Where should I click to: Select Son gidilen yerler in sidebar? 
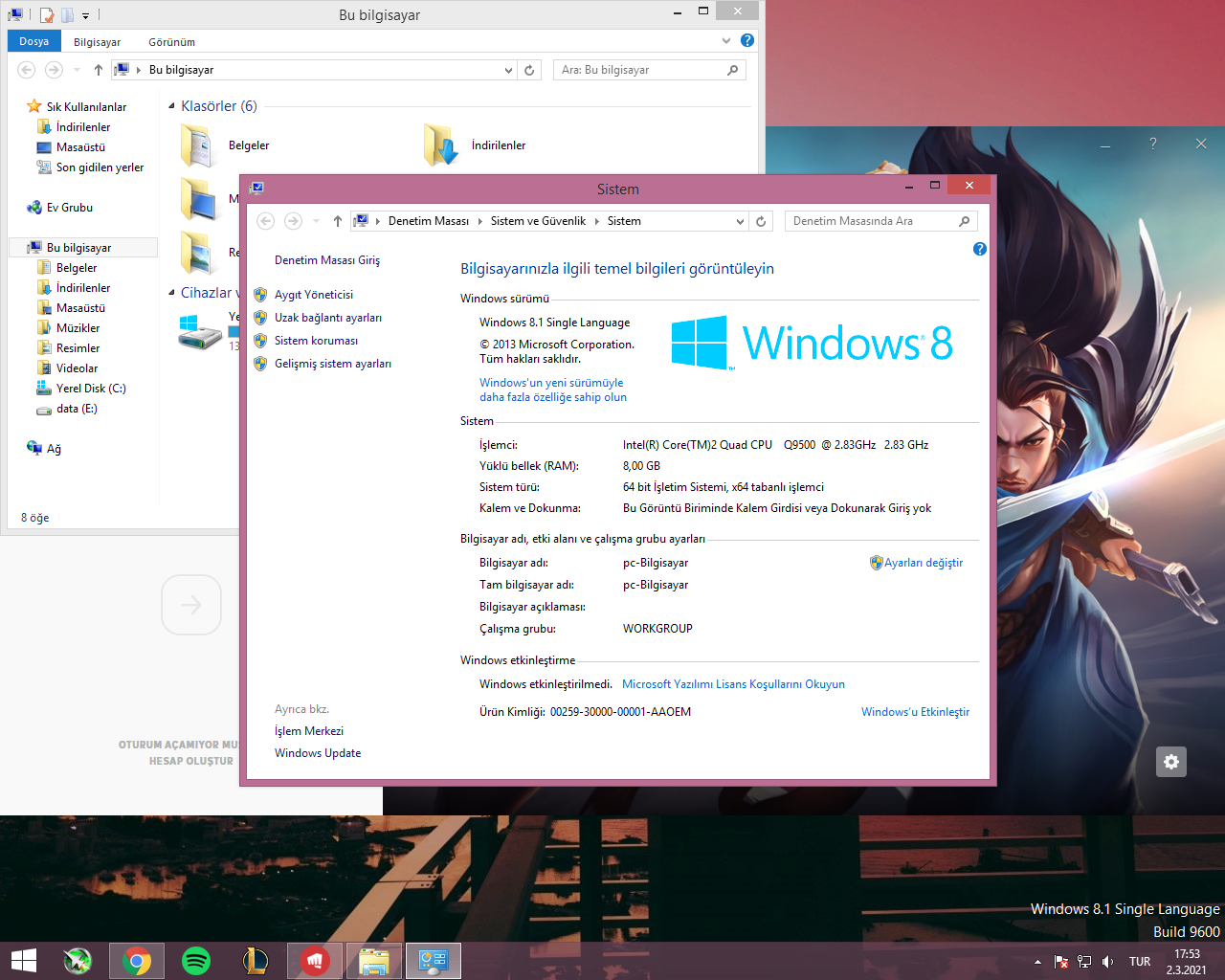90,167
